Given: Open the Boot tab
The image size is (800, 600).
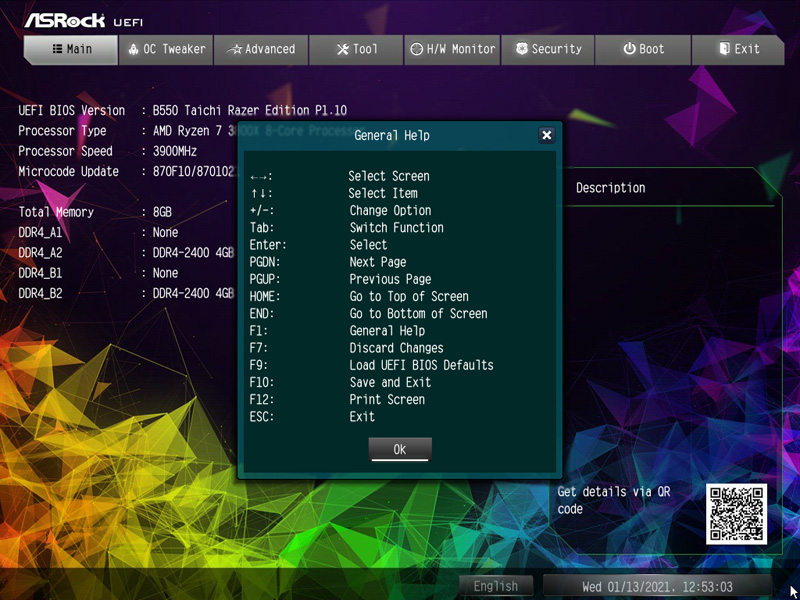Looking at the screenshot, I should [643, 49].
